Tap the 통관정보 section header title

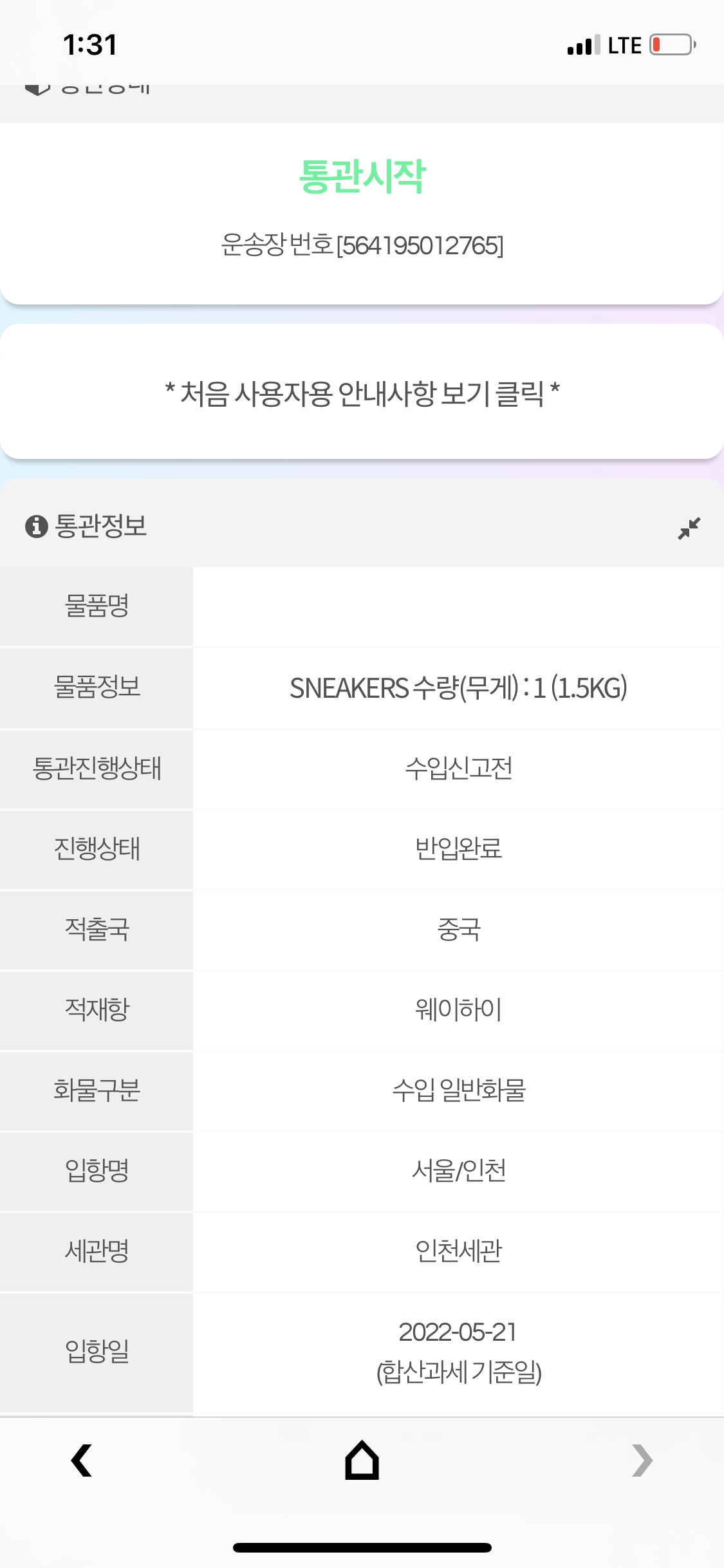101,526
